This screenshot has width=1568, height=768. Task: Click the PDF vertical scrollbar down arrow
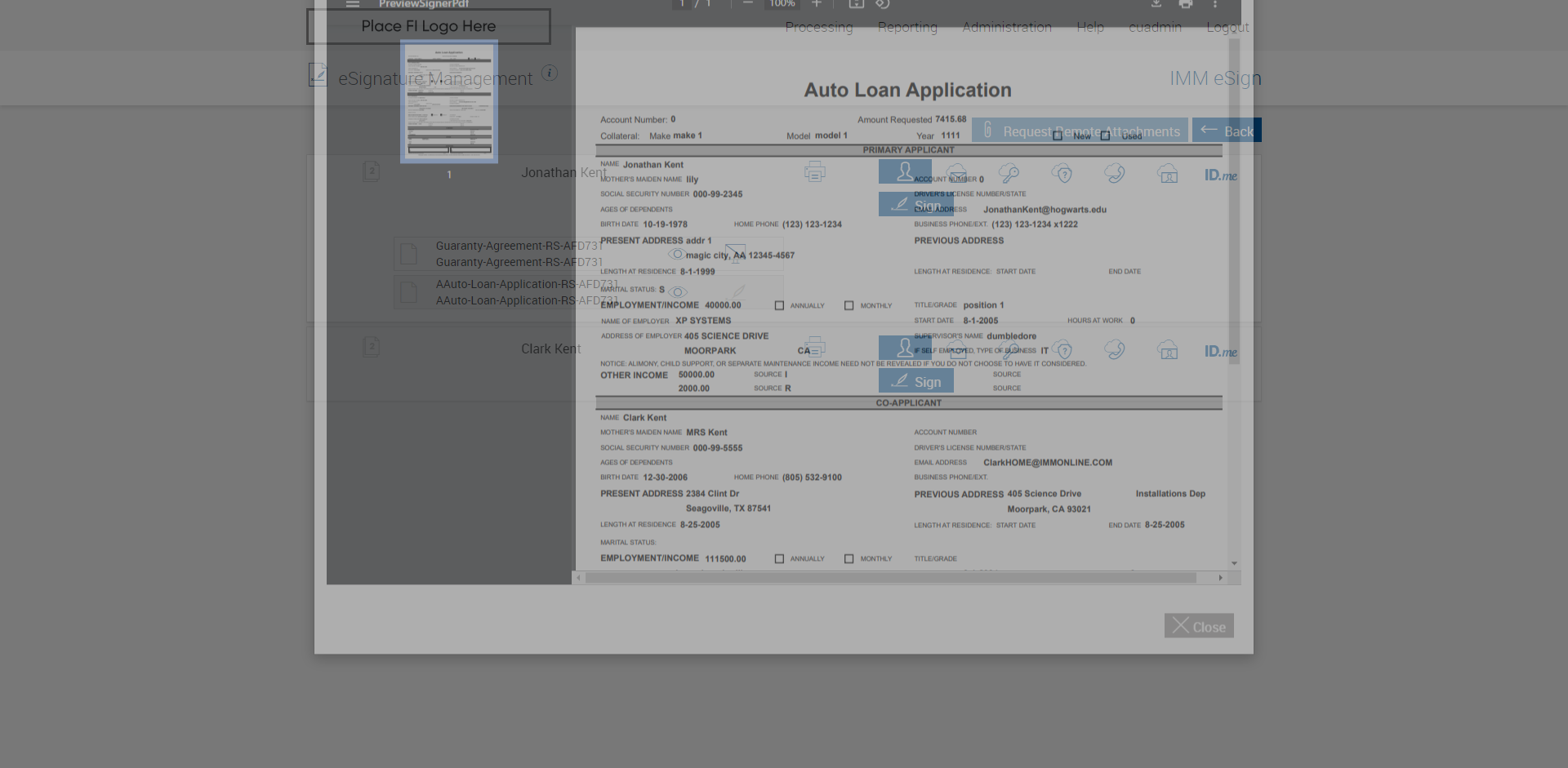1235,563
